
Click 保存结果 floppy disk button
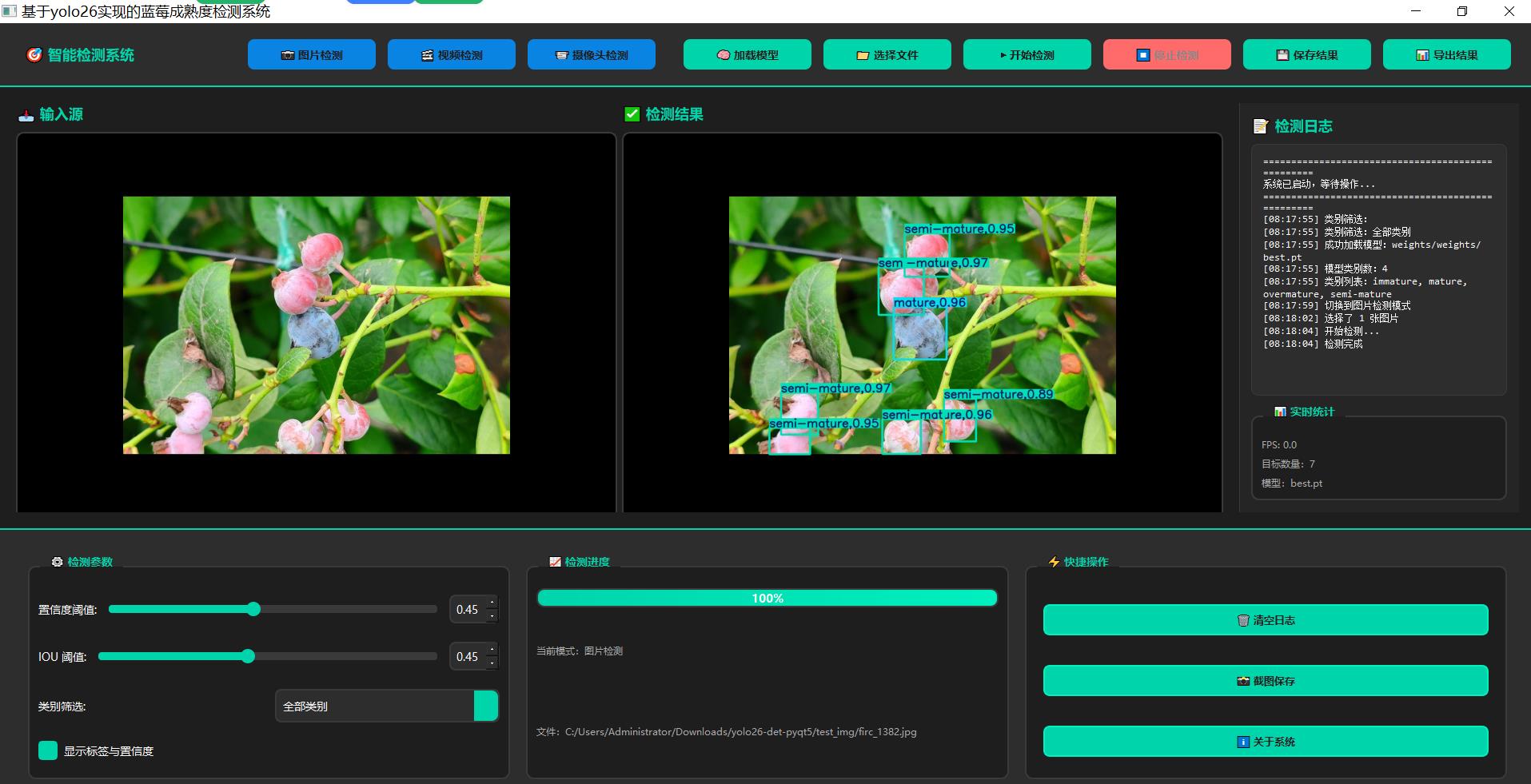[1306, 55]
